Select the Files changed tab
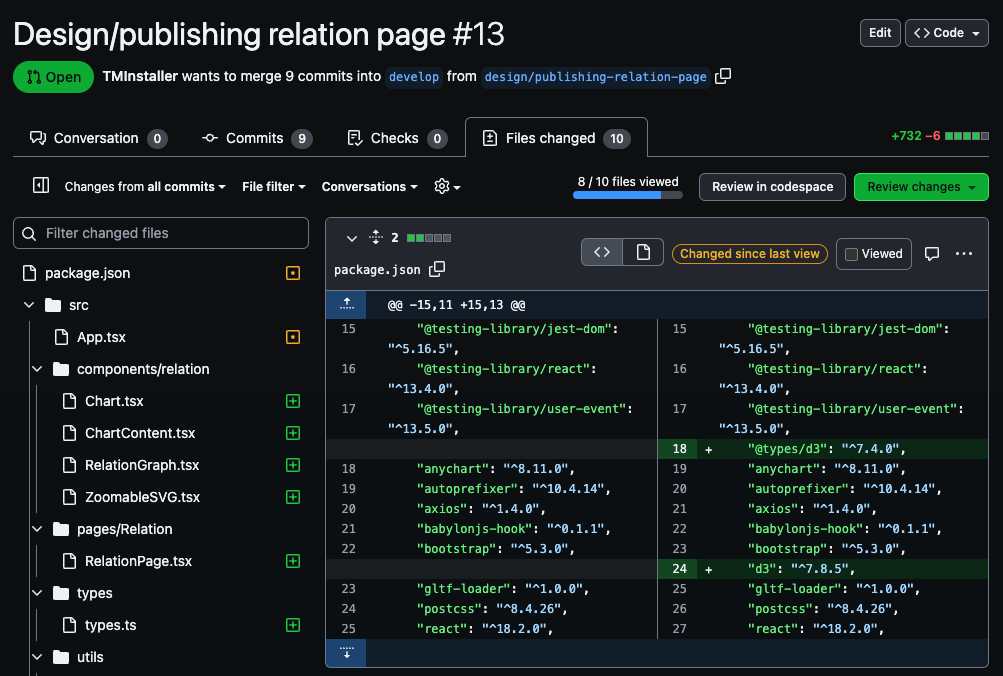 point(556,138)
